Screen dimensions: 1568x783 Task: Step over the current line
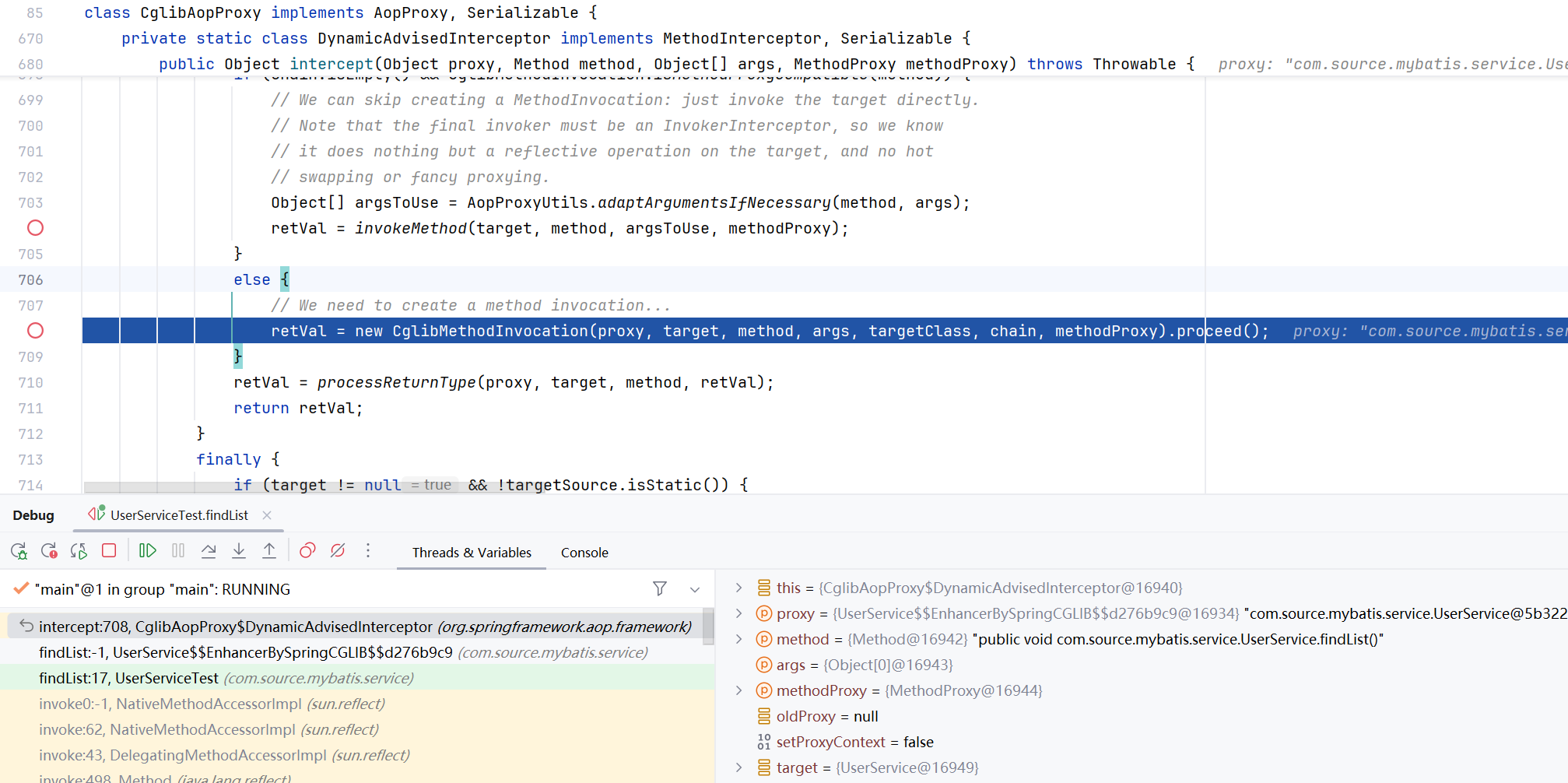[209, 551]
